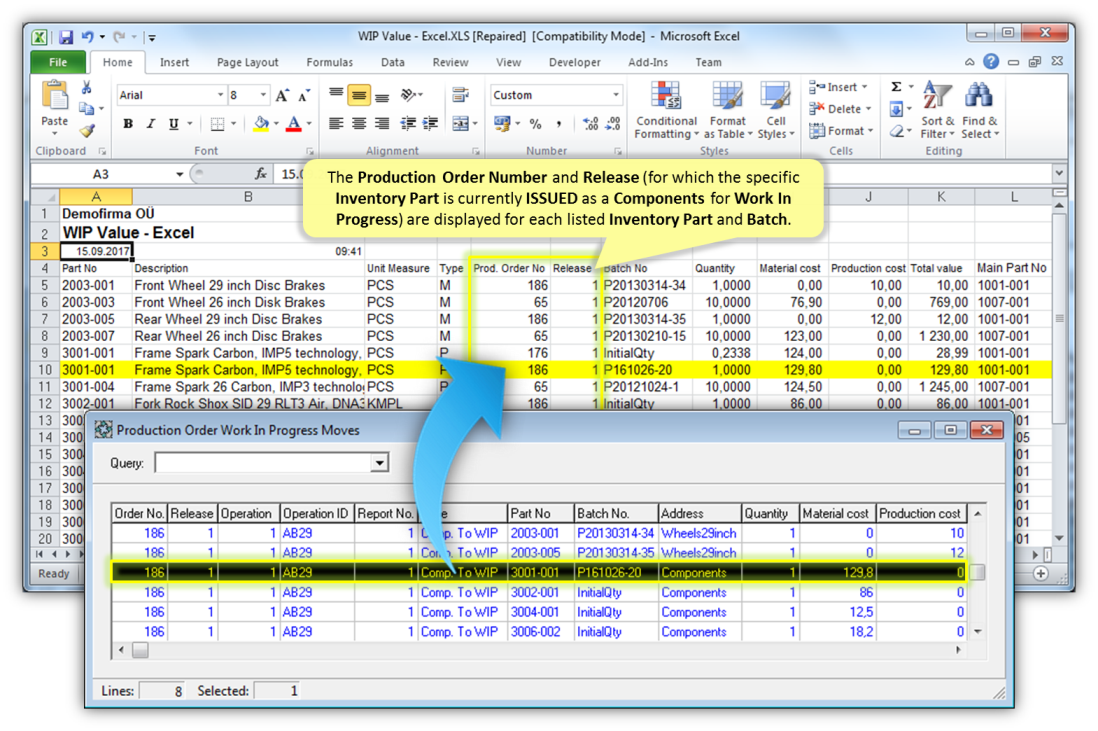The image size is (1098, 731).
Task: Switch to the Developer tab
Action: coord(575,62)
